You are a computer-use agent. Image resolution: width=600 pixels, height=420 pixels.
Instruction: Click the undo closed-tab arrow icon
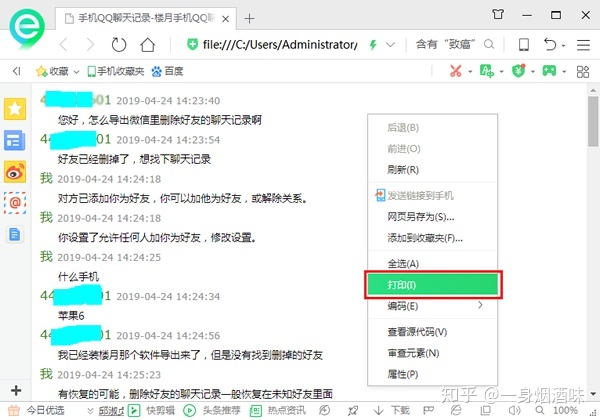550,44
